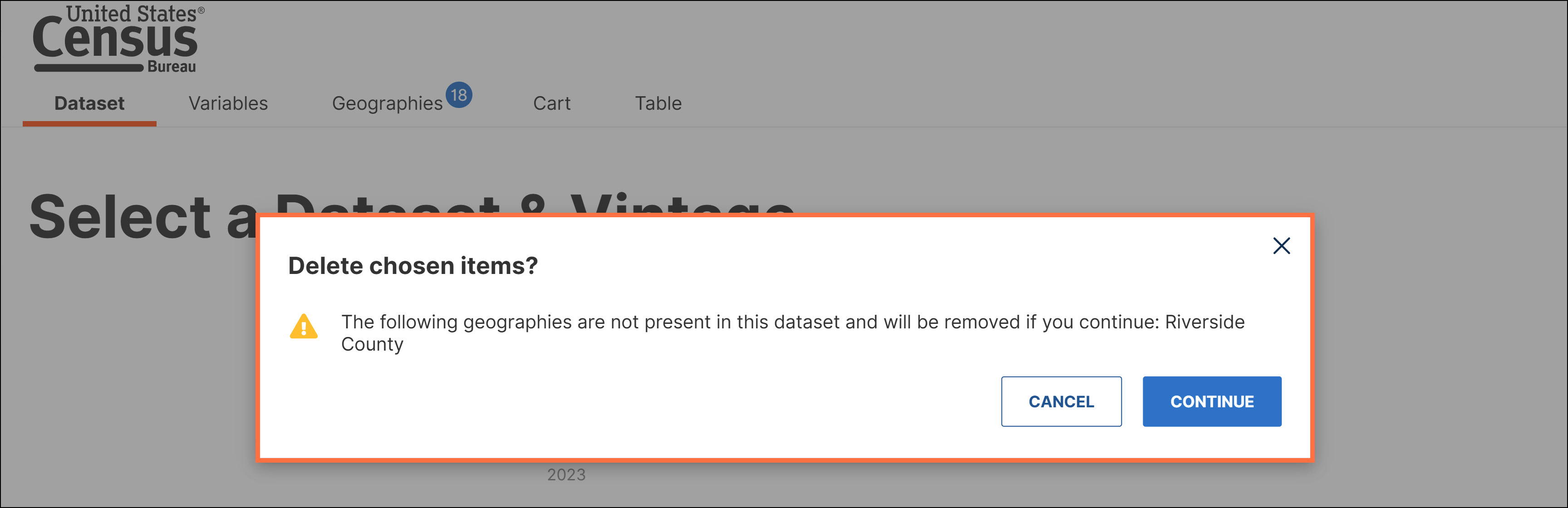Click the word "County" in the warning

click(x=372, y=344)
